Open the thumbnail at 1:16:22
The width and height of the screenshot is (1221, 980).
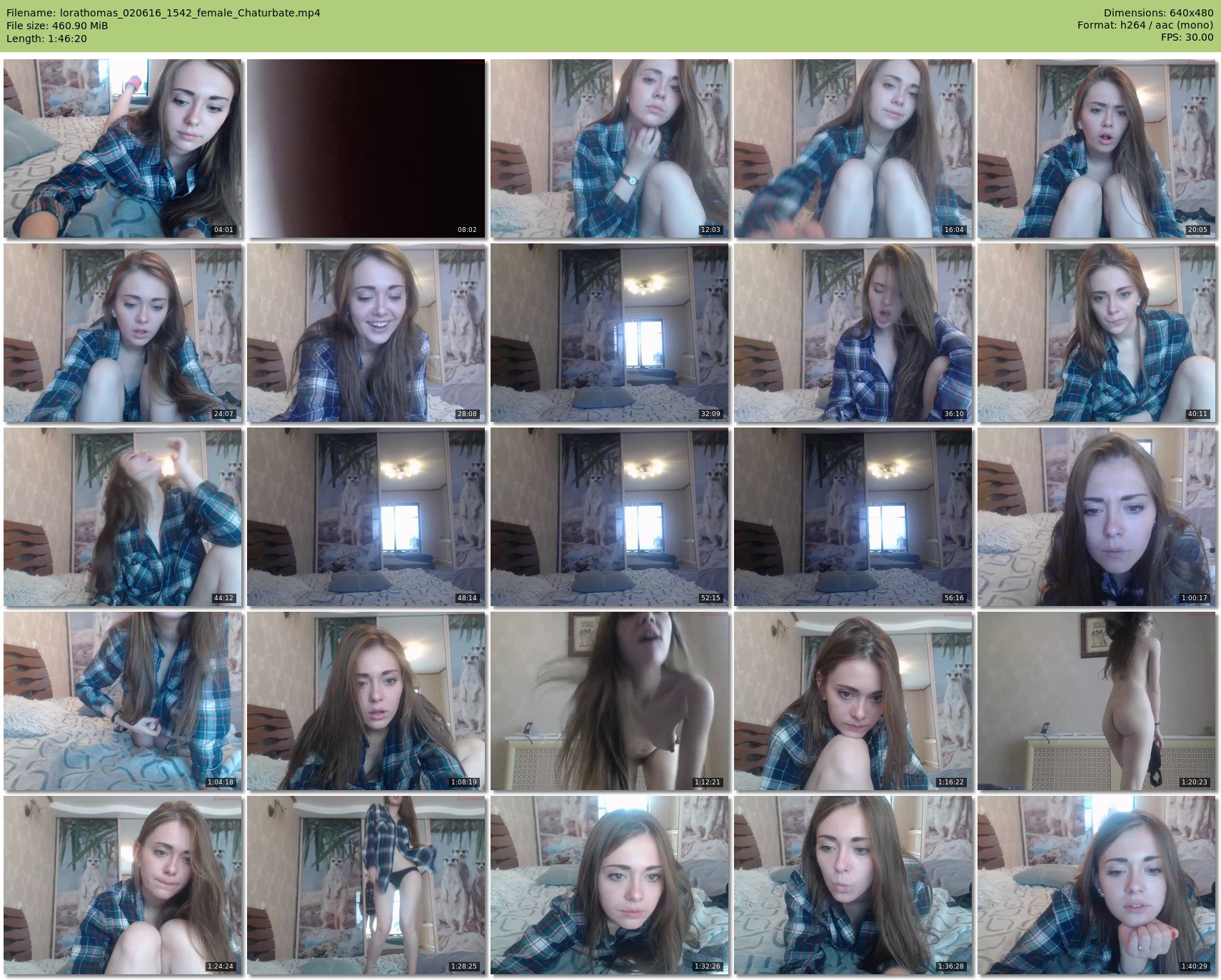[x=853, y=701]
